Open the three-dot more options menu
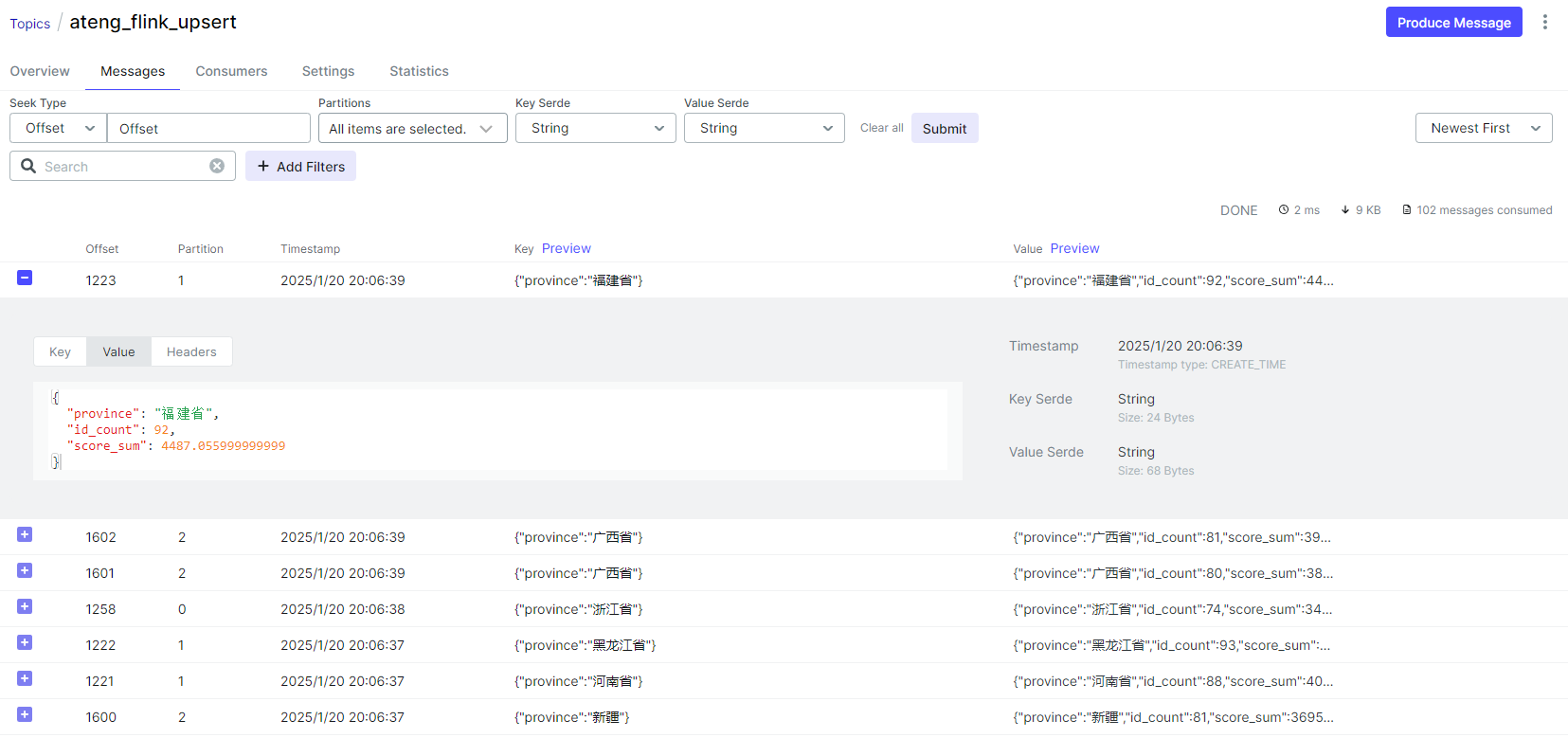 [x=1544, y=22]
